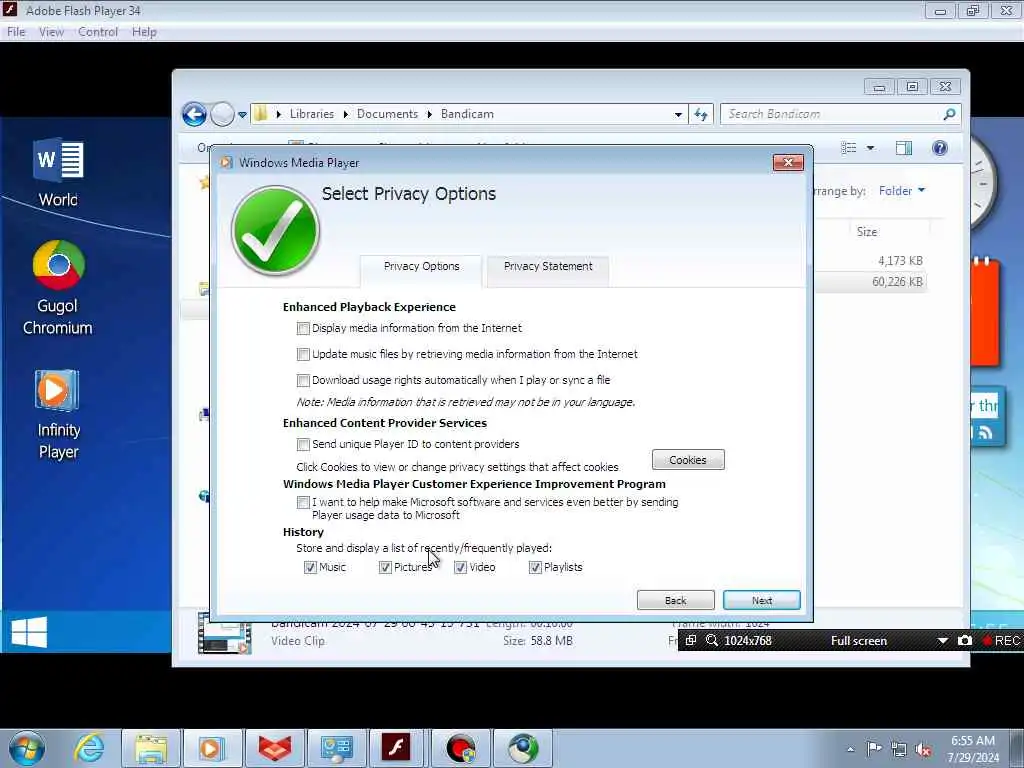Open the Windows Media Player taskbar icon
The image size is (1024, 768).
212,748
